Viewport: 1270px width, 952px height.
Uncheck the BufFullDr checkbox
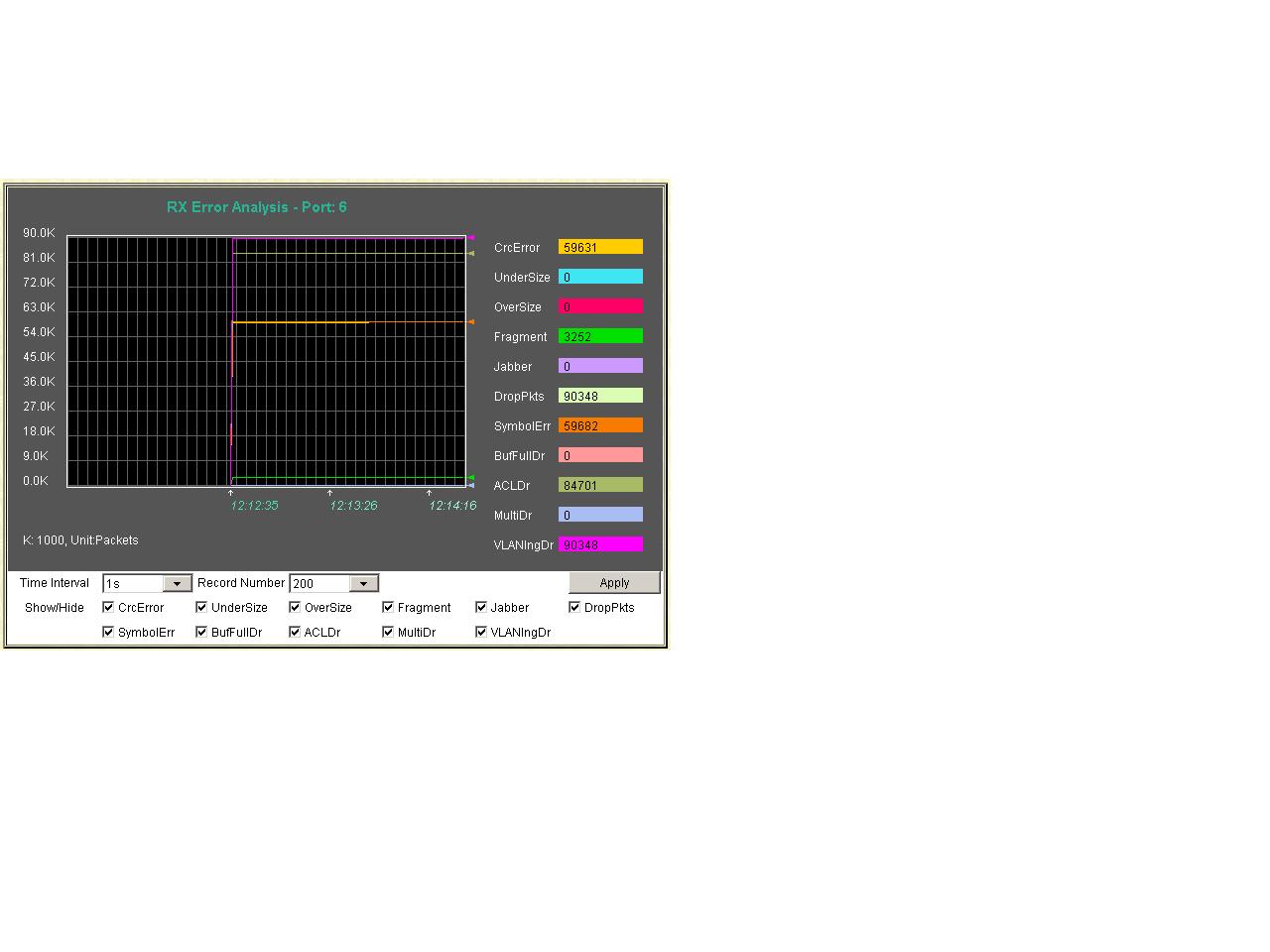pyautogui.click(x=201, y=632)
